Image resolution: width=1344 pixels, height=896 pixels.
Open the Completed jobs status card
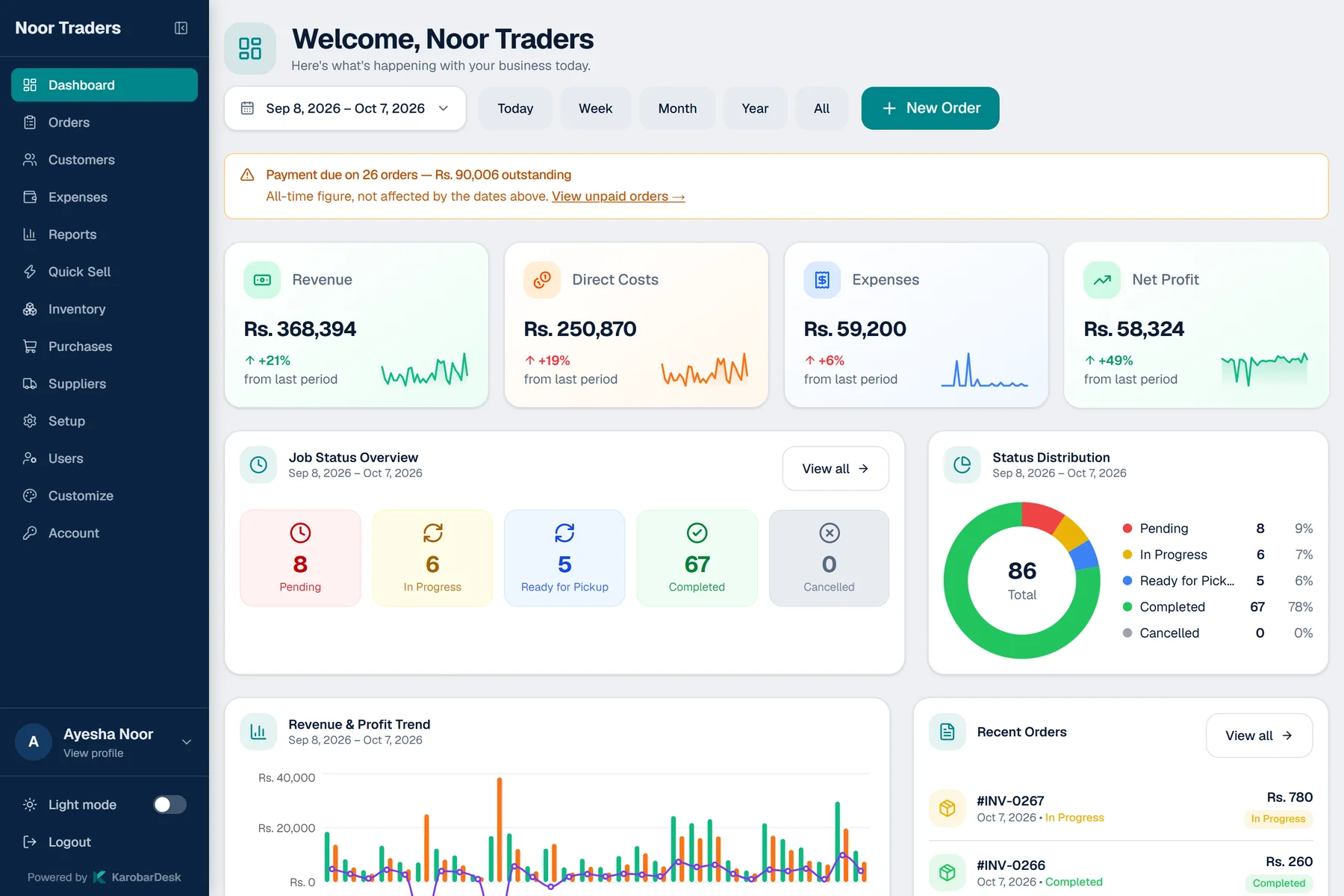pos(697,559)
